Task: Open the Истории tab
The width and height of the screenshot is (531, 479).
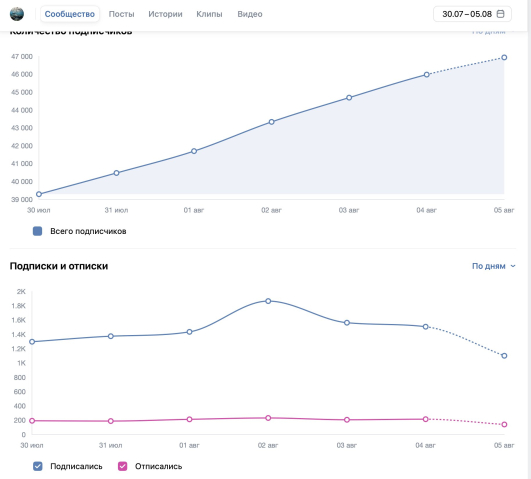Action: 165,14
